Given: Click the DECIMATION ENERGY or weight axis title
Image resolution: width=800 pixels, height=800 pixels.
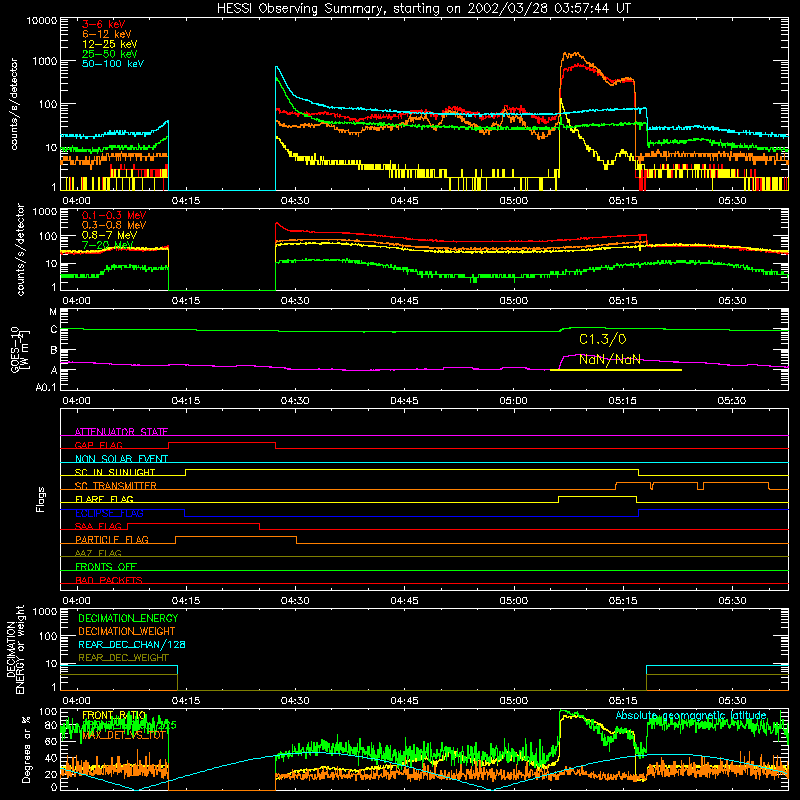Looking at the screenshot, I should (x=15, y=650).
